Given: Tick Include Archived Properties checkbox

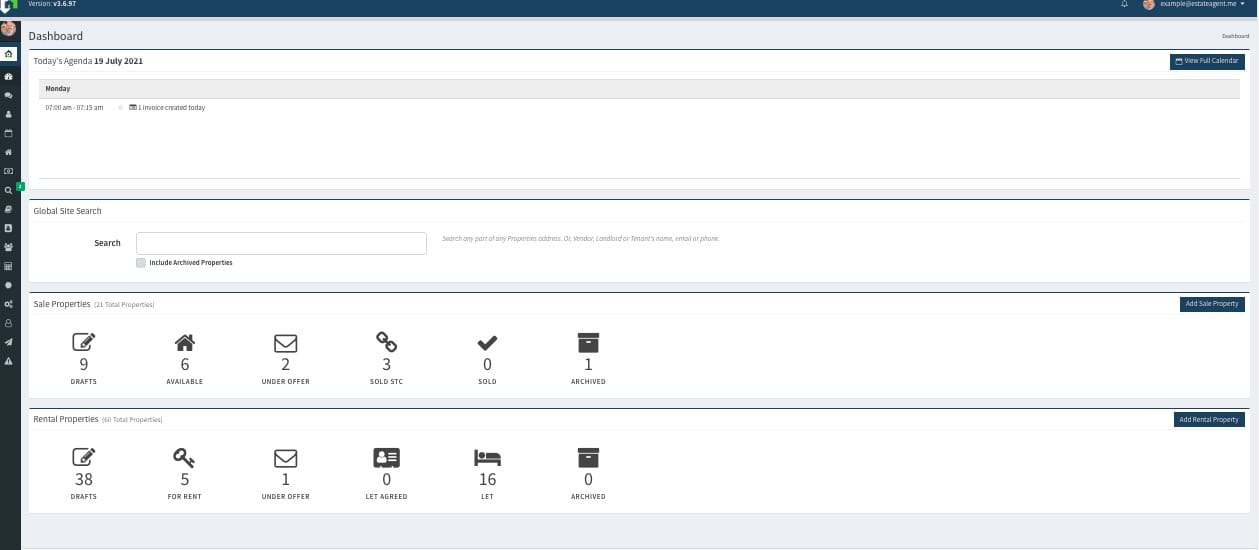Looking at the screenshot, I should pos(141,263).
